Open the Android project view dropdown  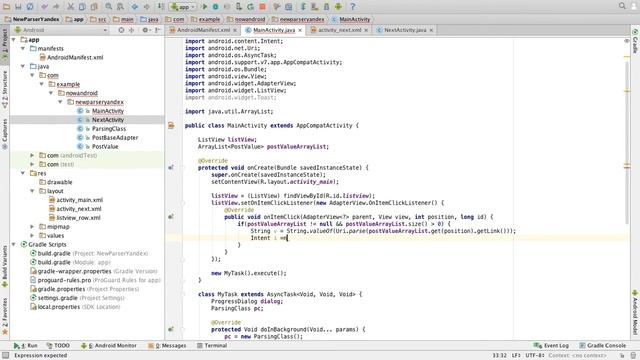coord(60,30)
